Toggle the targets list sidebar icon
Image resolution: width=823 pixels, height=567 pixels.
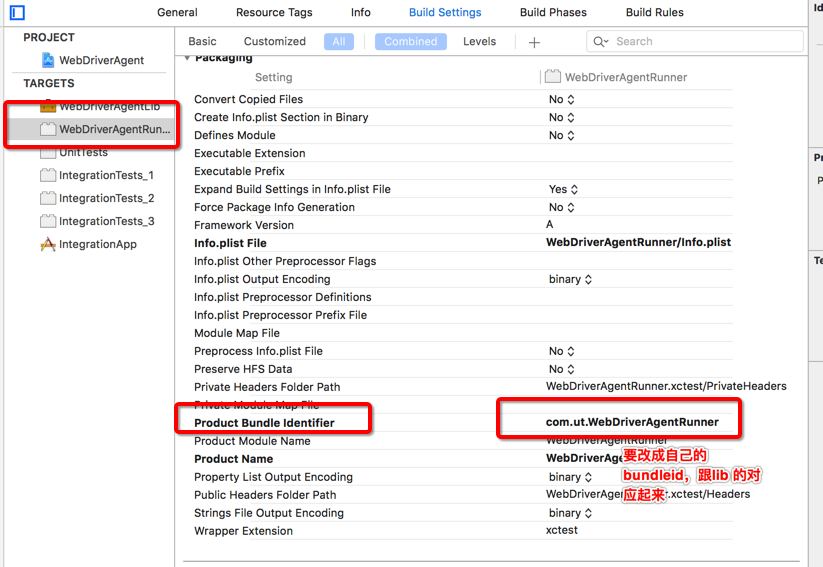pyautogui.click(x=17, y=12)
